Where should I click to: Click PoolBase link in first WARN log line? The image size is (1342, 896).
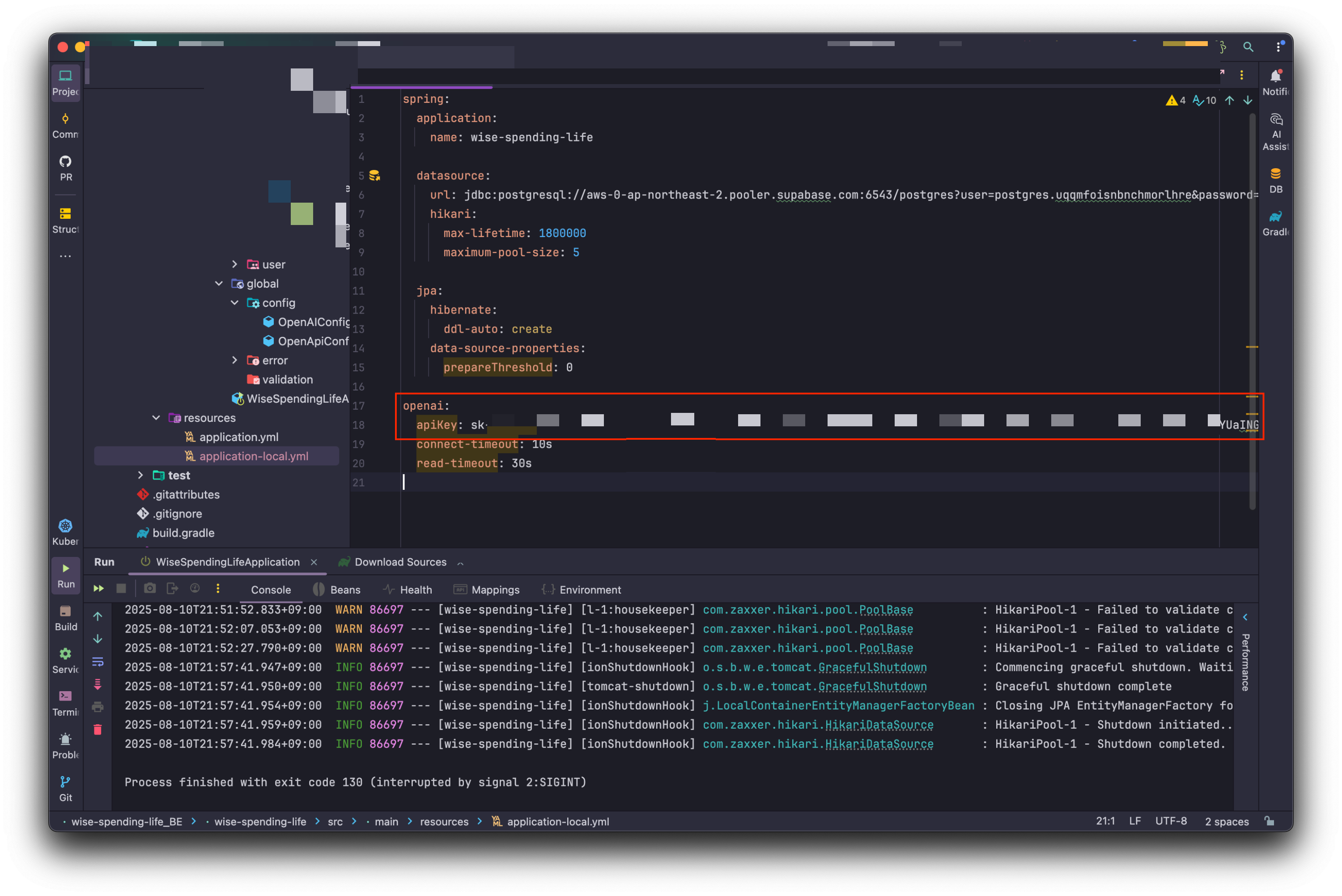886,610
